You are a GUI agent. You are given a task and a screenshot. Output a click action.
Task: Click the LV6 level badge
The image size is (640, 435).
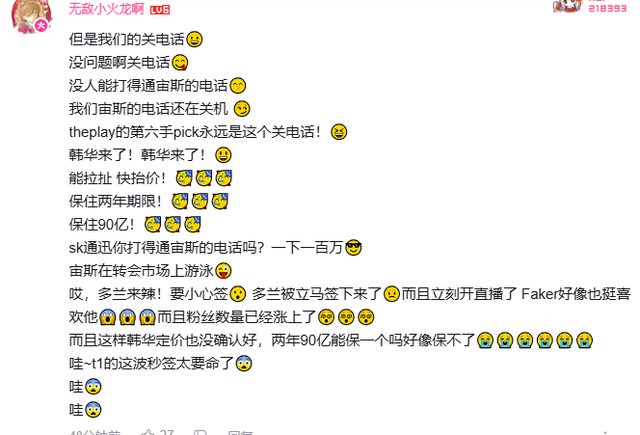click(160, 10)
